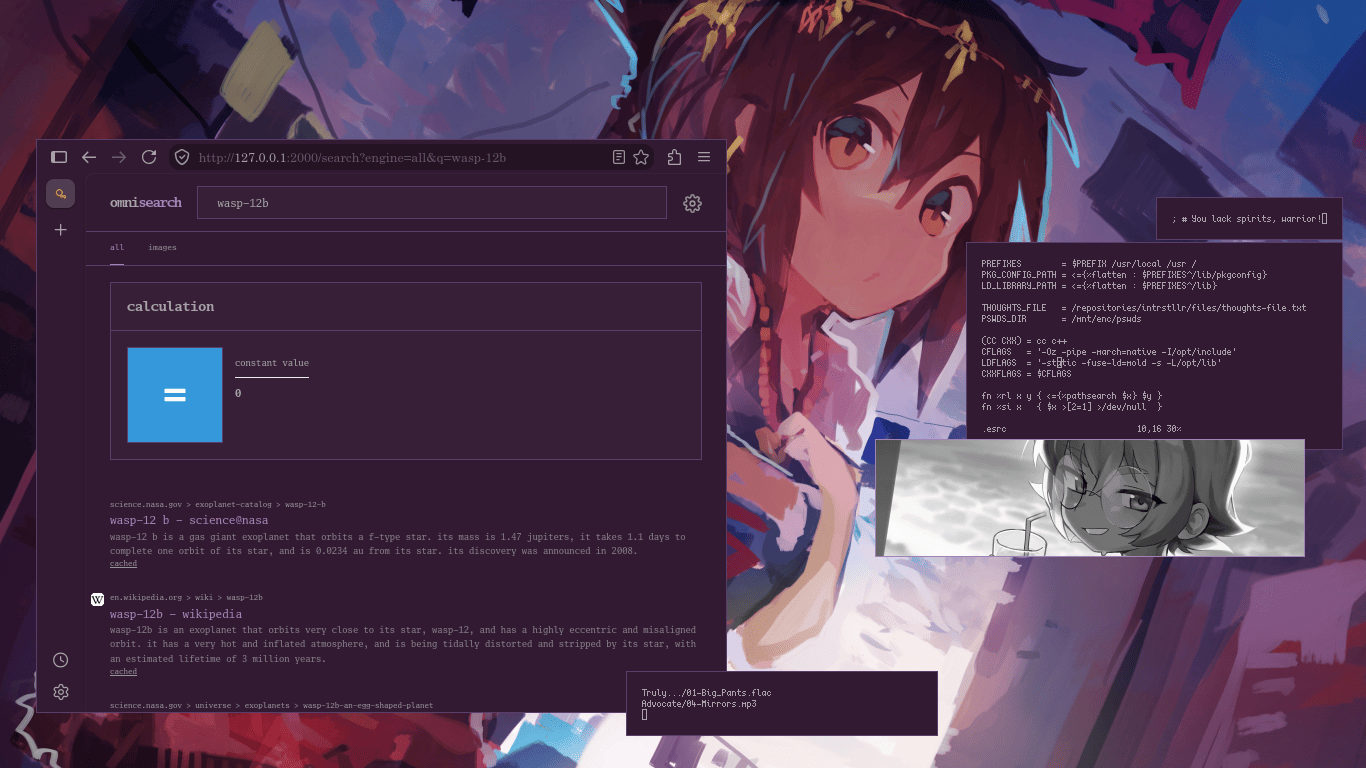Reload the omnisearch page
The width and height of the screenshot is (1366, 768).
[x=149, y=157]
